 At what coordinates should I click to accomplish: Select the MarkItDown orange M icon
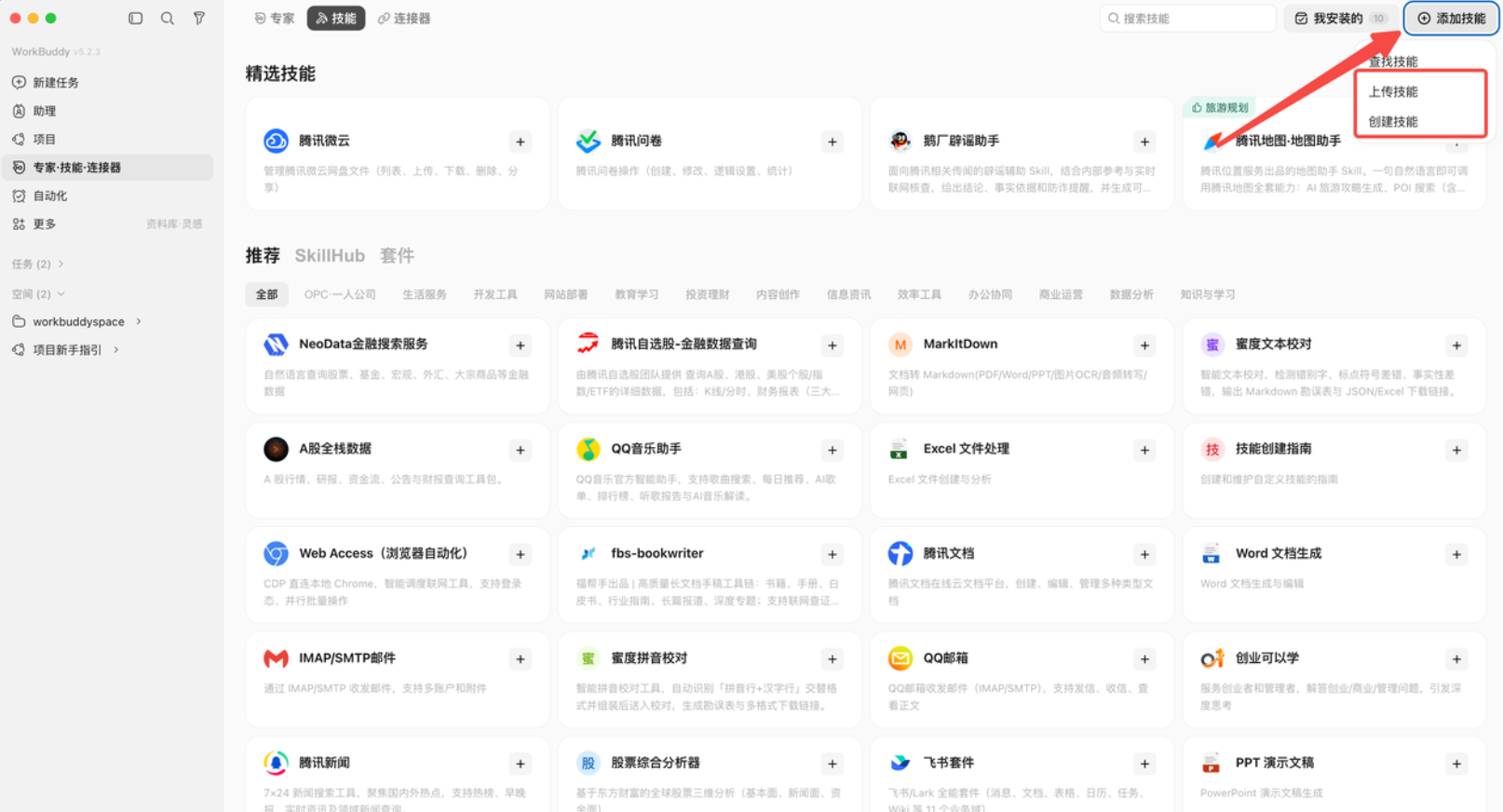point(900,345)
